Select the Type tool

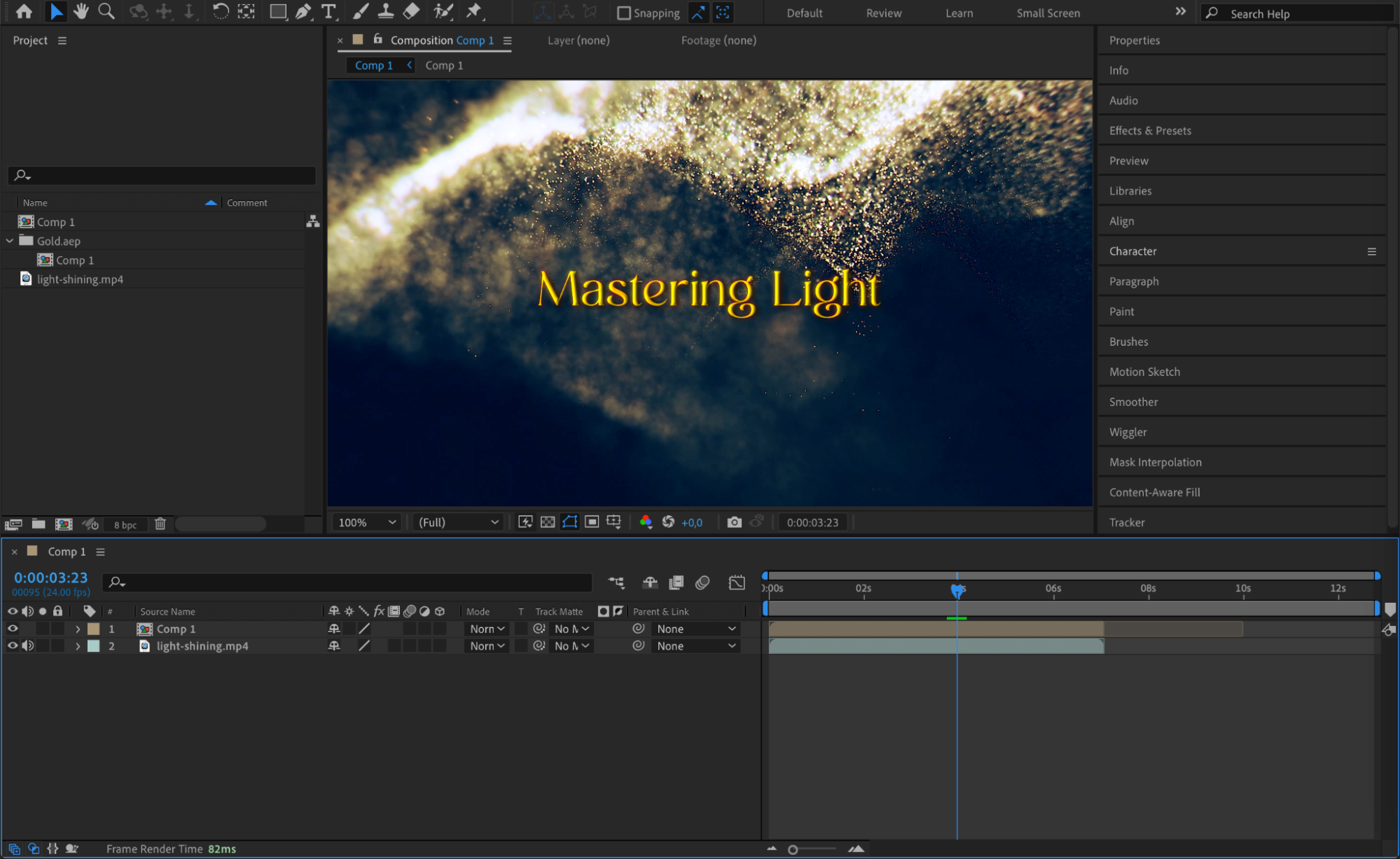pos(328,12)
